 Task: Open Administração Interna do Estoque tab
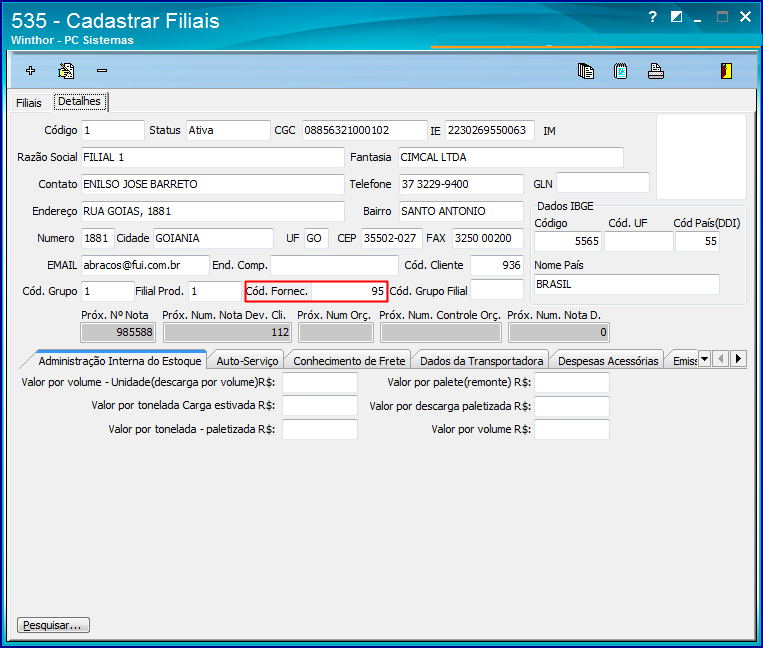[x=120, y=361]
